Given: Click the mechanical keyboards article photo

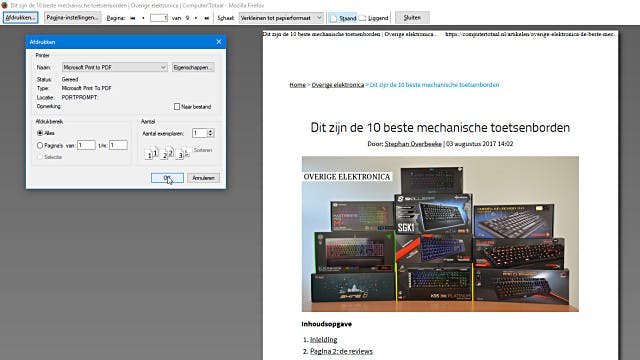Looking at the screenshot, I should click(440, 234).
